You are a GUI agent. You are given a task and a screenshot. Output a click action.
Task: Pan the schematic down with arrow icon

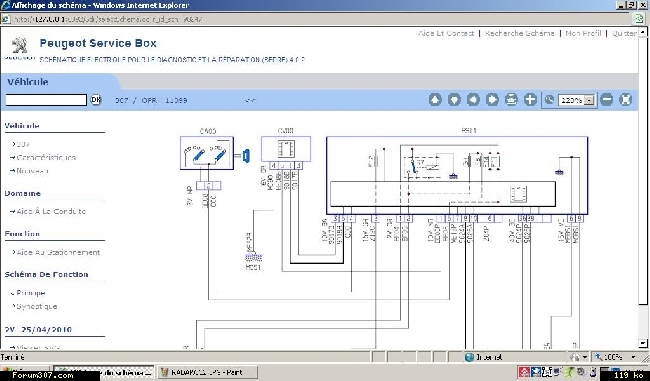click(x=454, y=100)
